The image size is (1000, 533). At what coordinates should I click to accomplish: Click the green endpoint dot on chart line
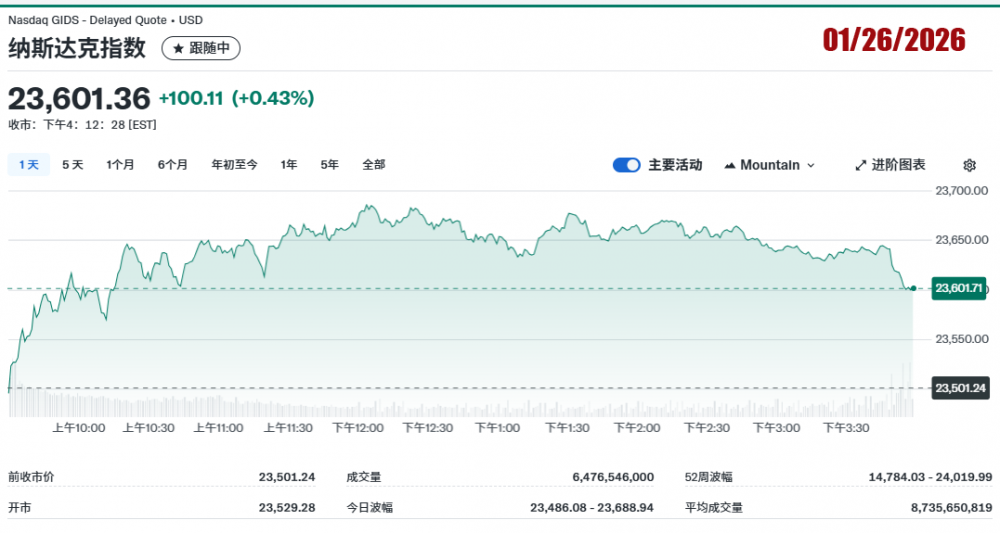[x=913, y=288]
